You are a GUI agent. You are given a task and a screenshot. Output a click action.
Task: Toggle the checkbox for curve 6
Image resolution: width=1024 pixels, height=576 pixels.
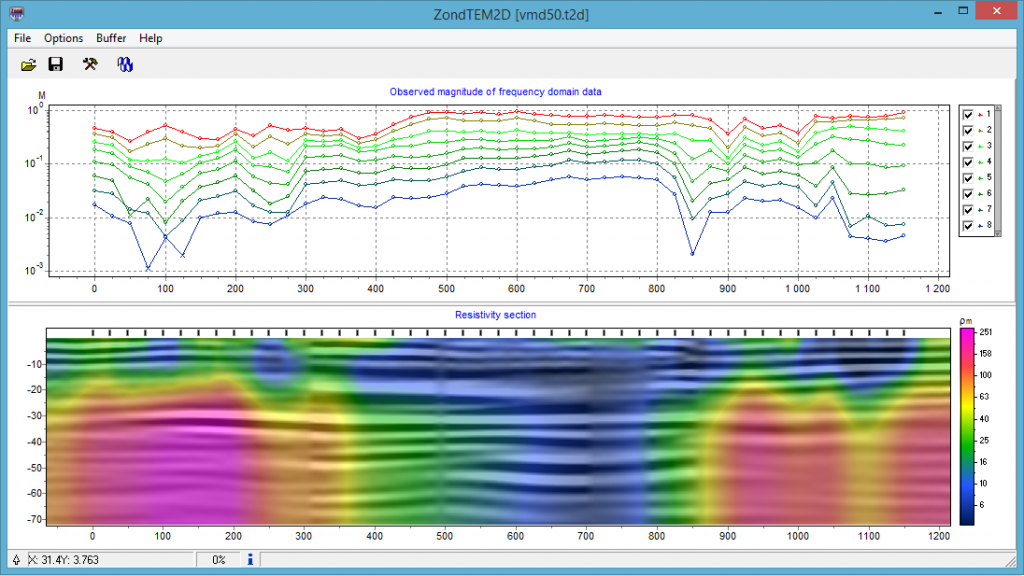pyautogui.click(x=968, y=194)
